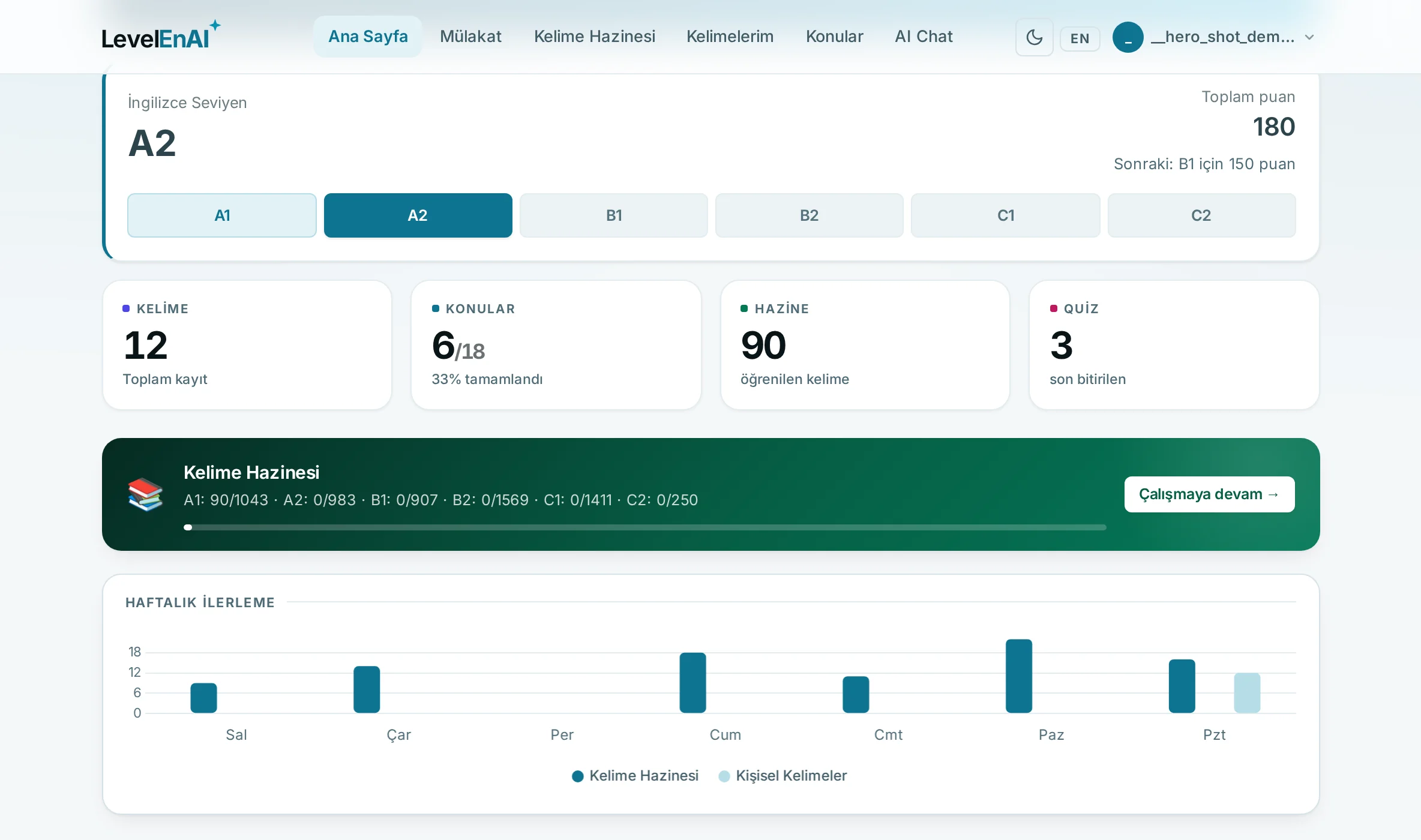This screenshot has height=840, width=1421.
Task: Open the user account dropdown chevron
Action: [1309, 37]
